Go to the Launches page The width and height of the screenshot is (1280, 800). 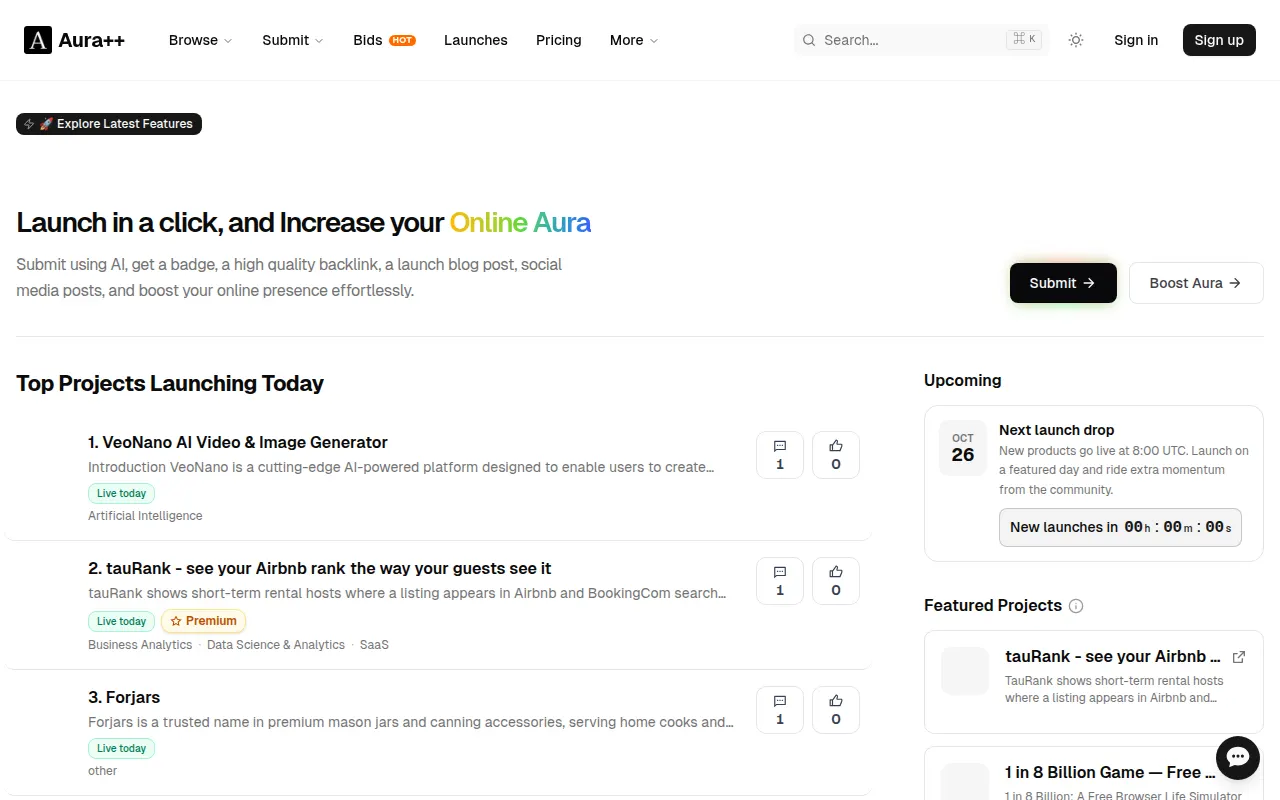pyautogui.click(x=476, y=40)
